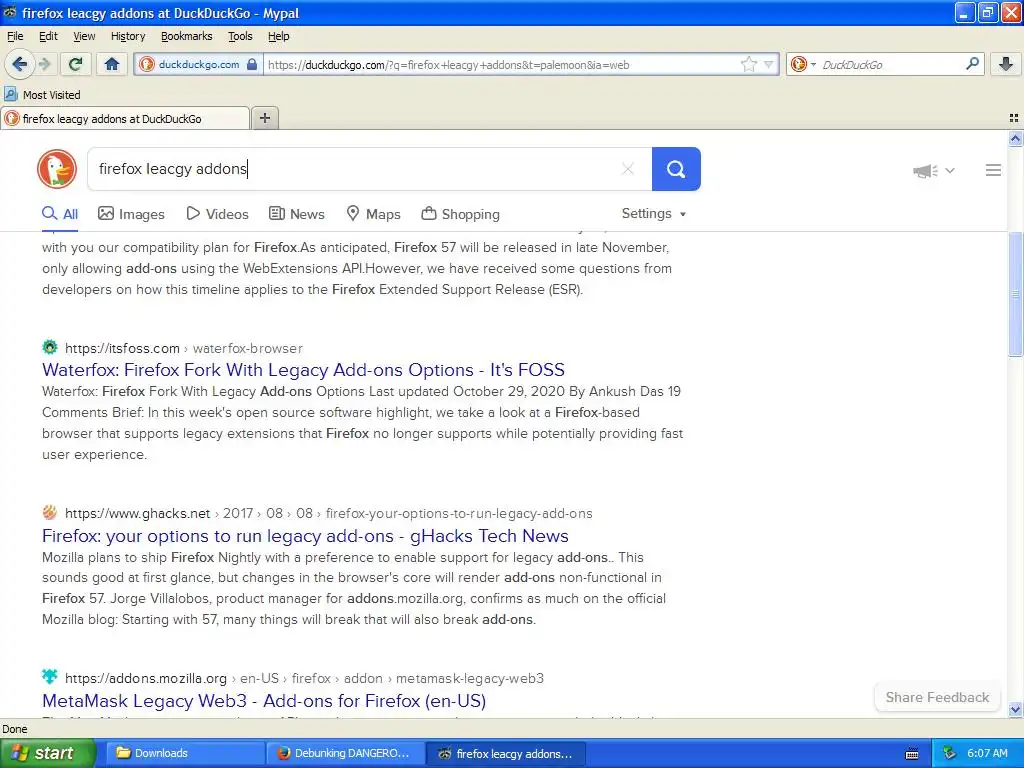Select the firefox leacgy addons tab
This screenshot has height=768, width=1024.
pos(124,119)
